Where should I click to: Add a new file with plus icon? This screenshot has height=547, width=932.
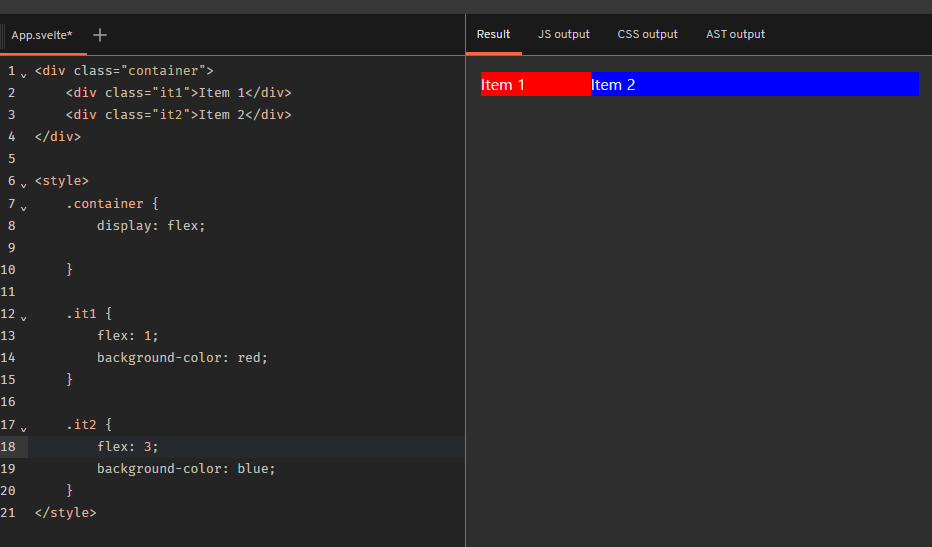tap(100, 35)
